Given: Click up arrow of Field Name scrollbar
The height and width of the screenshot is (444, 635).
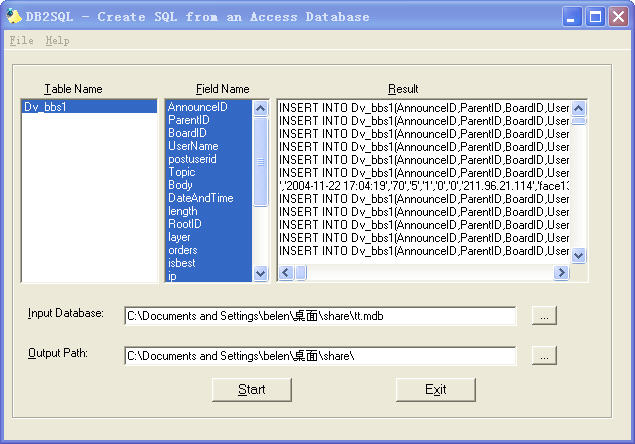Looking at the screenshot, I should tap(260, 108).
